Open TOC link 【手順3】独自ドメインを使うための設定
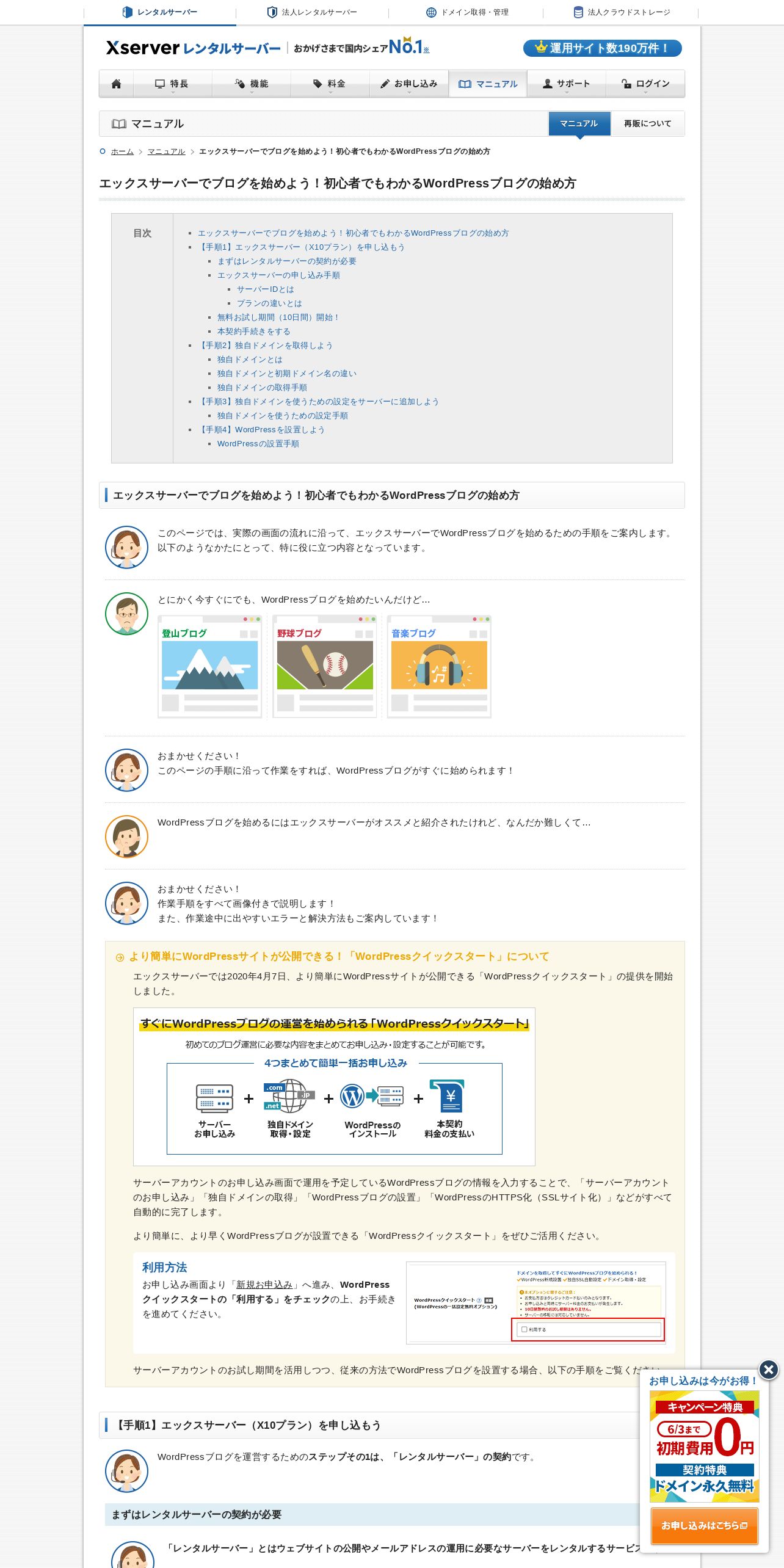The image size is (784, 1568). pos(318,402)
